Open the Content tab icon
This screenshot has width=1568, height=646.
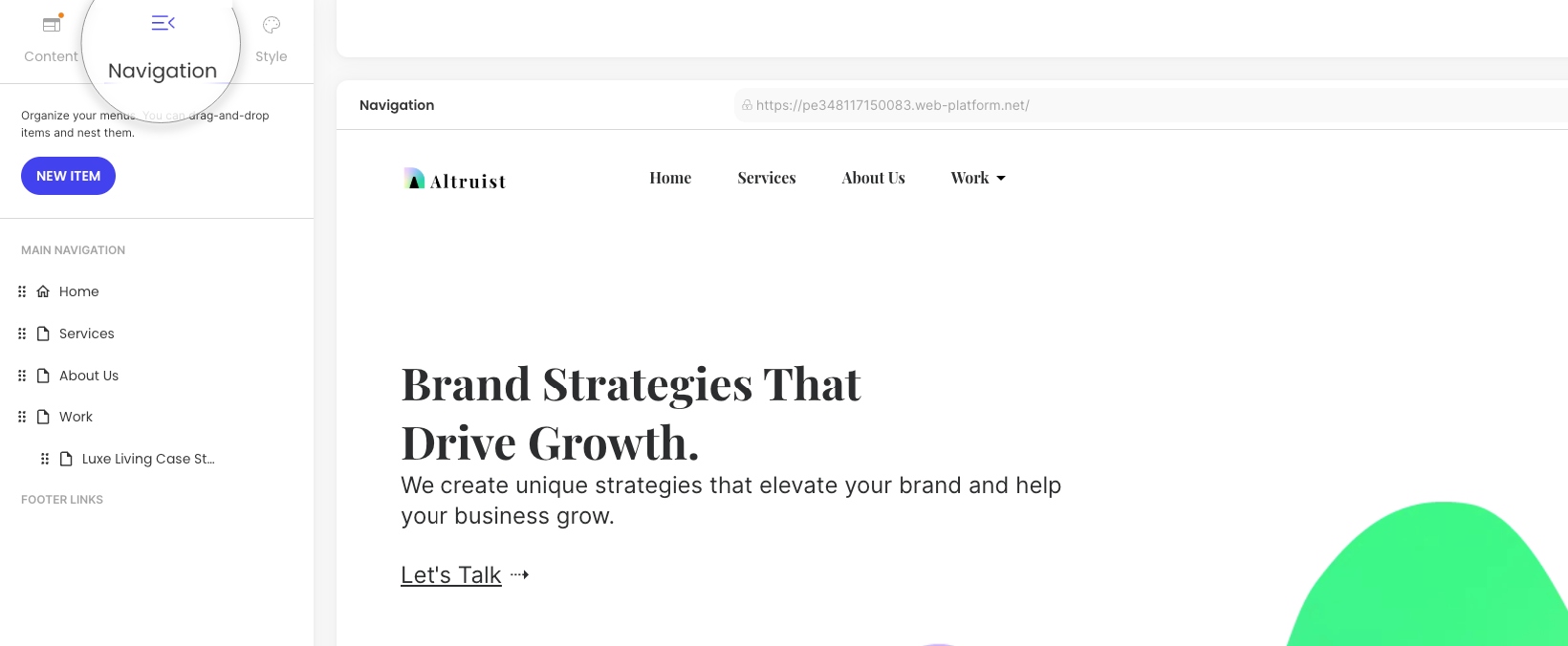pos(53,24)
